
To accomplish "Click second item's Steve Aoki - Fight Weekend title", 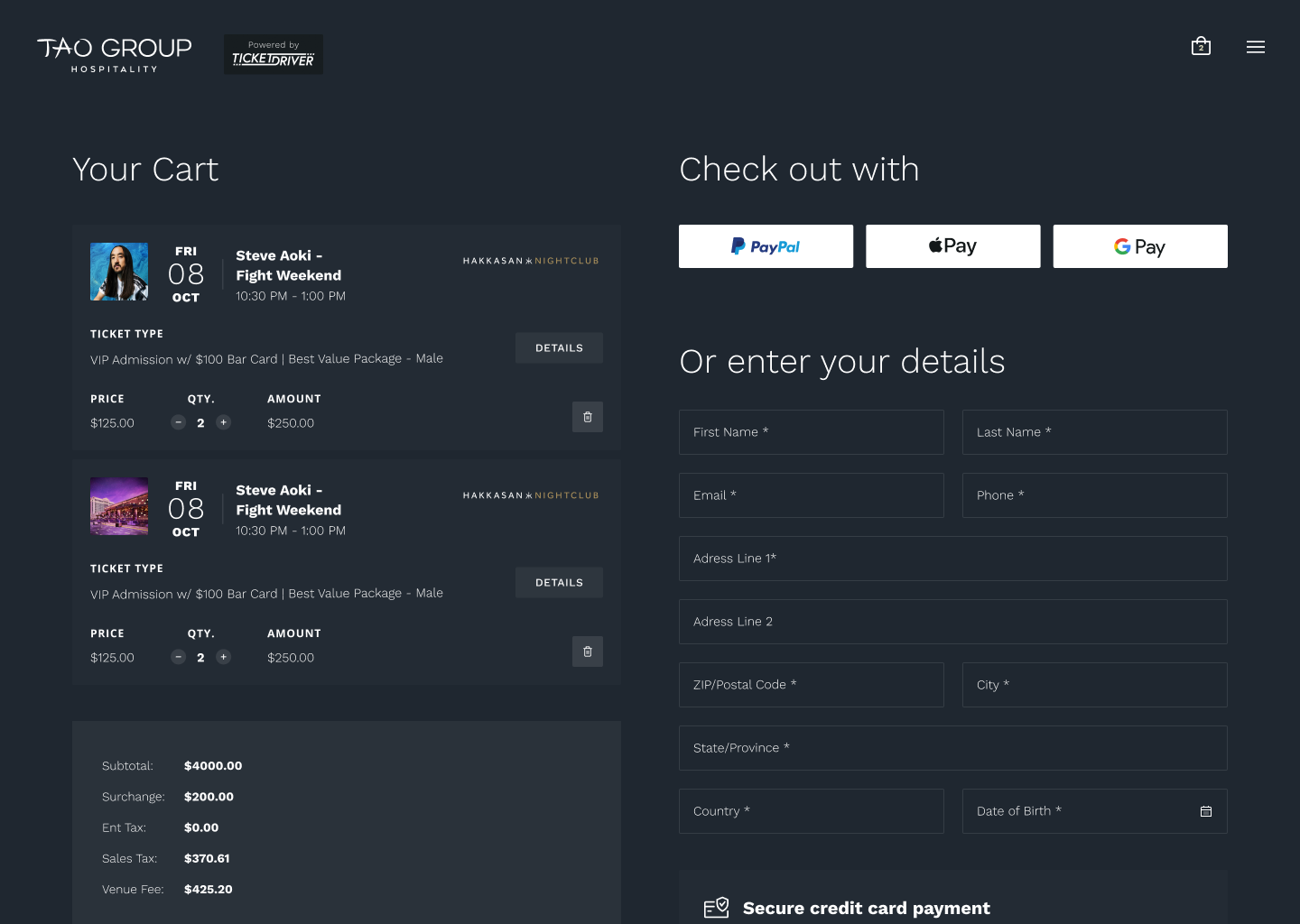I will pos(289,500).
